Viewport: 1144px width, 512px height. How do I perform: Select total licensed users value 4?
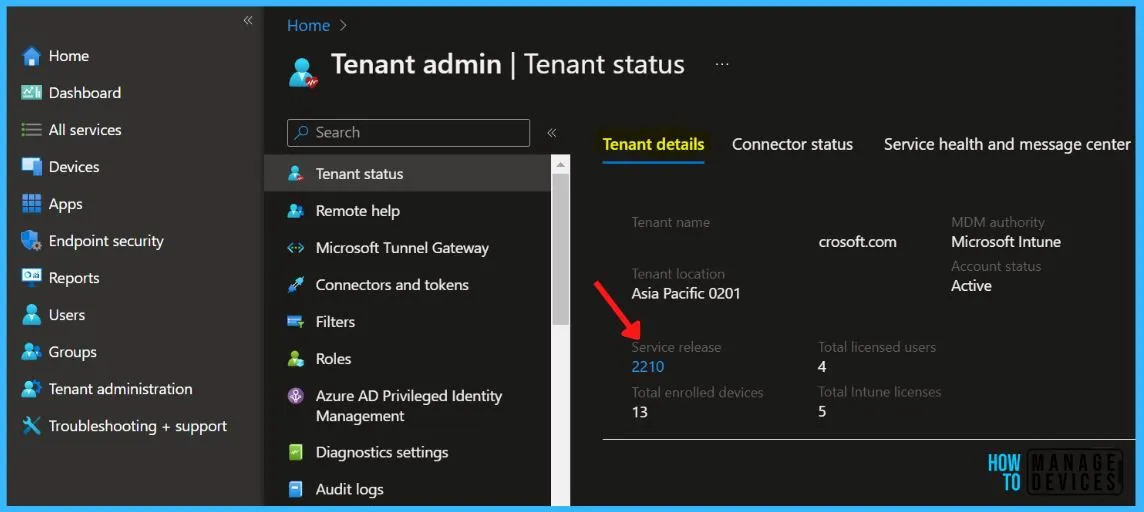[x=822, y=367]
